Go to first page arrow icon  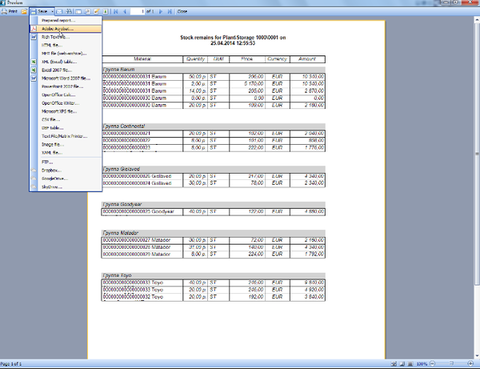tap(116, 11)
